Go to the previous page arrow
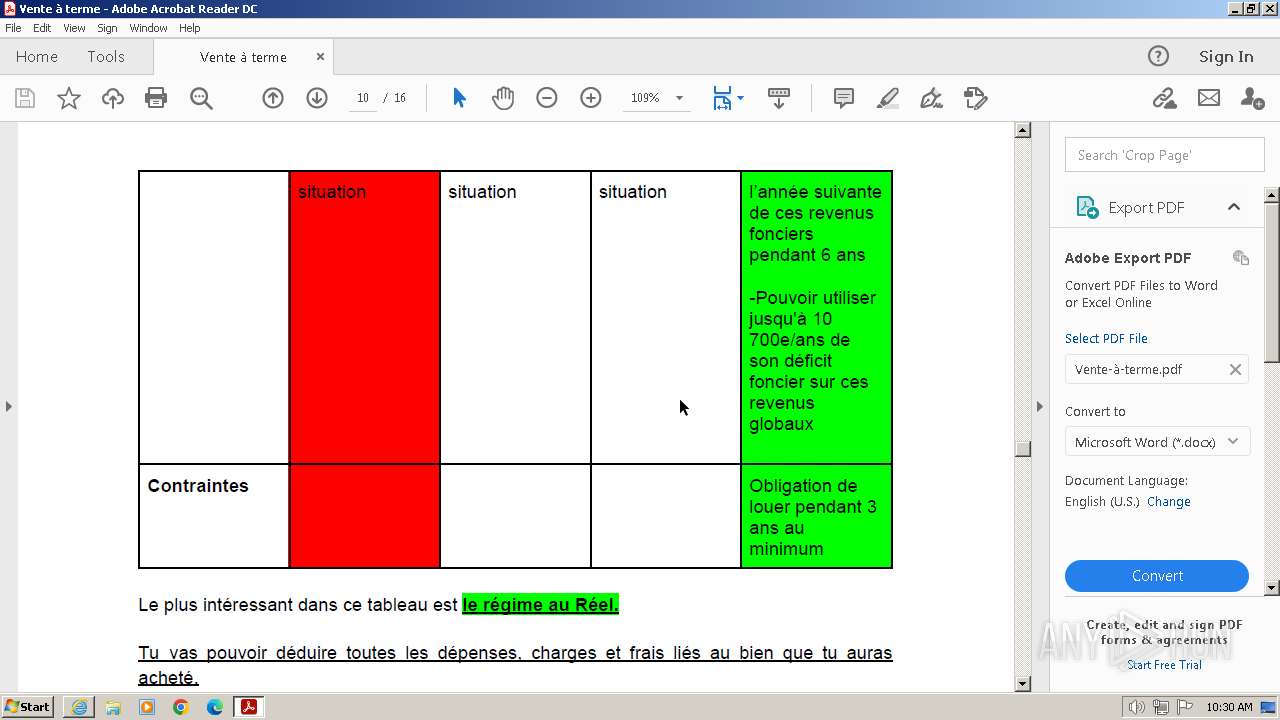 pos(273,98)
